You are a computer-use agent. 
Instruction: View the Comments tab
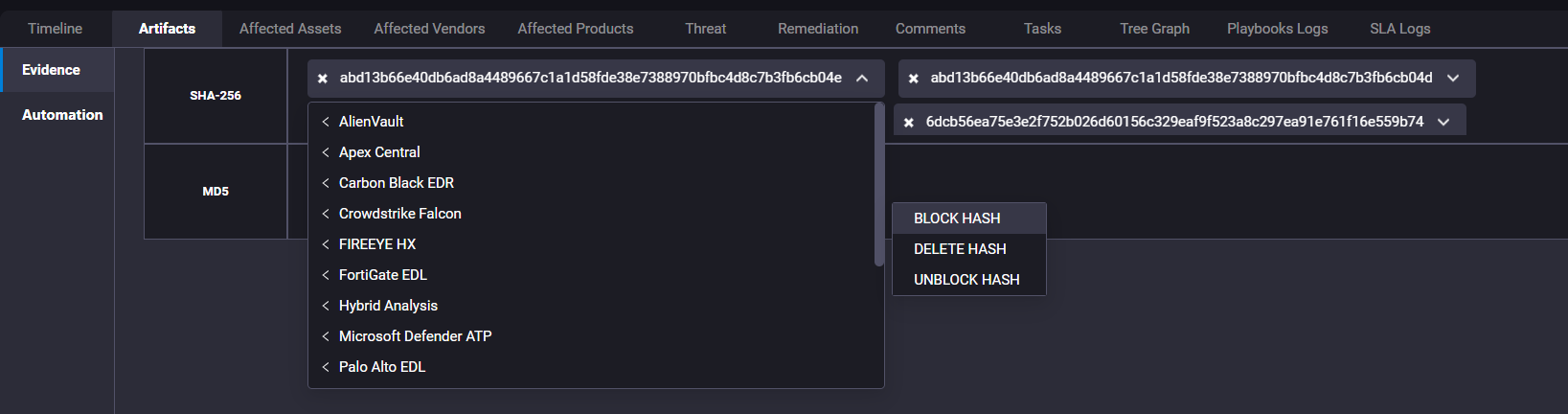tap(930, 29)
